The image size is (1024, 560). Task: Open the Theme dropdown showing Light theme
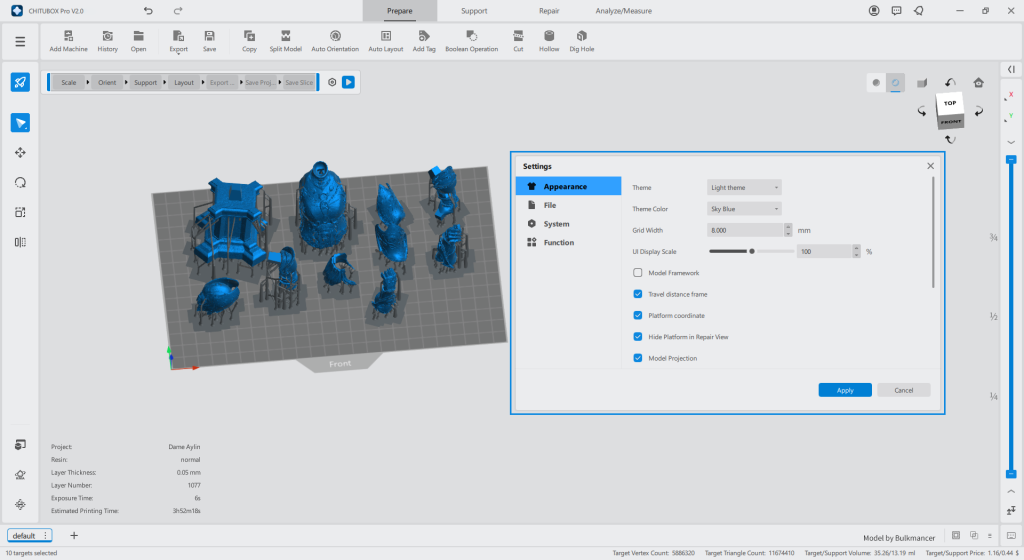744,187
